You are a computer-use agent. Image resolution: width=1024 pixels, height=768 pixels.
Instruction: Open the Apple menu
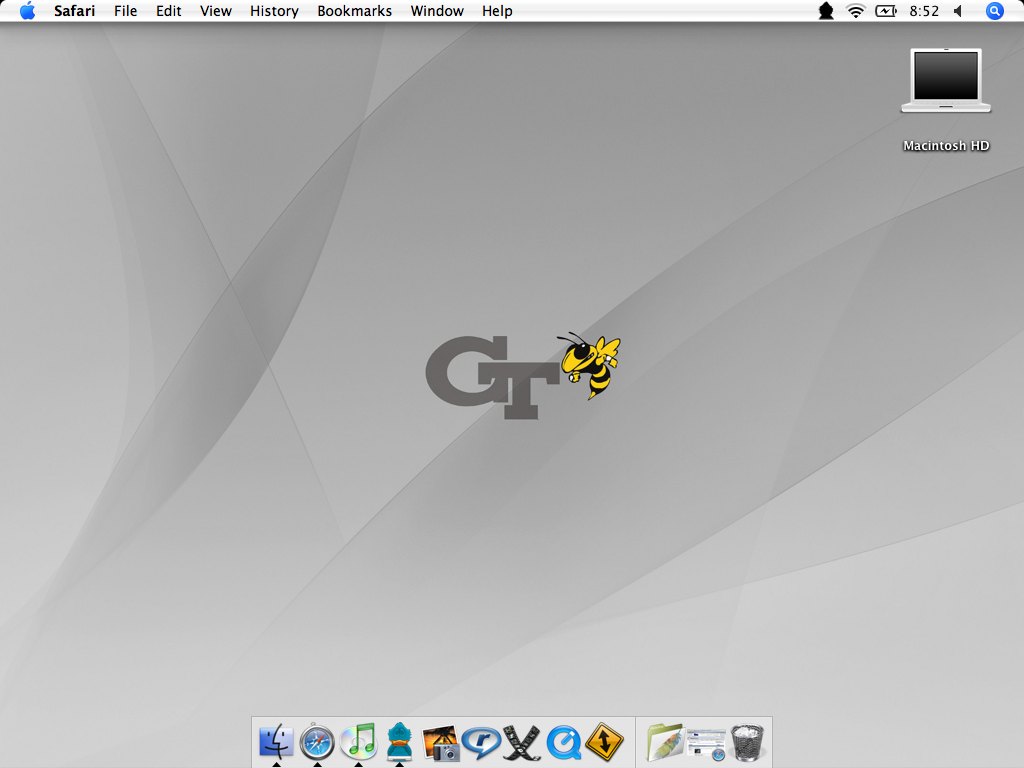point(27,11)
